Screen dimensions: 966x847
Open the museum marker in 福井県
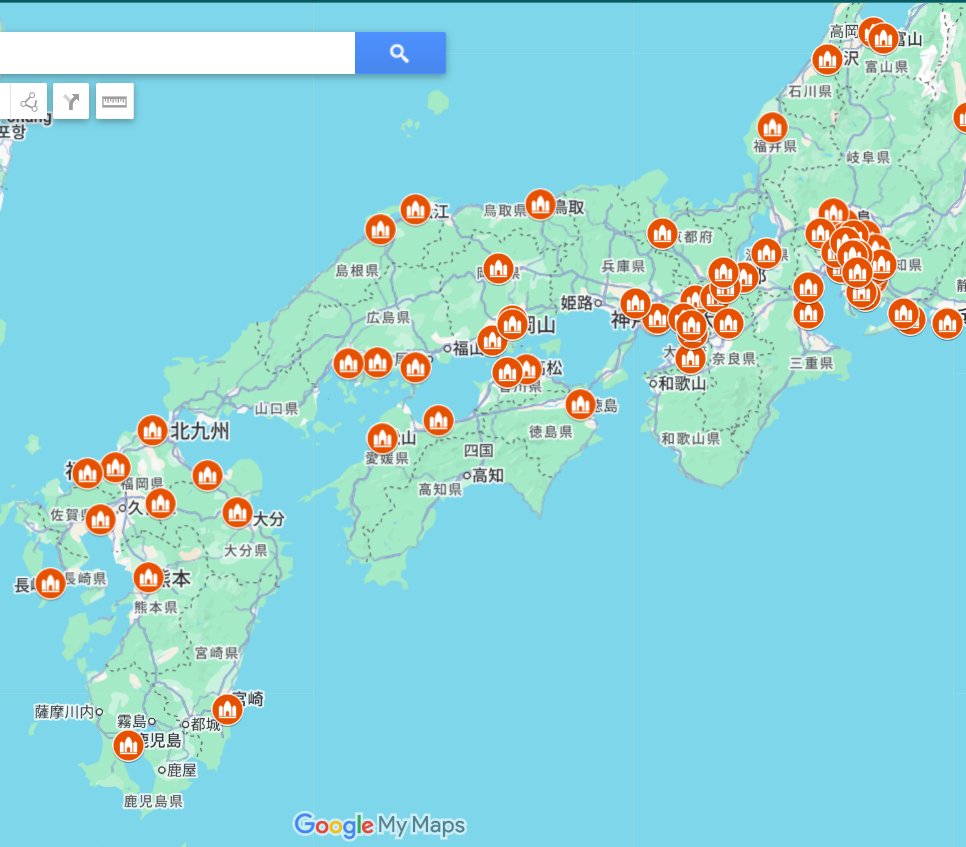[773, 128]
